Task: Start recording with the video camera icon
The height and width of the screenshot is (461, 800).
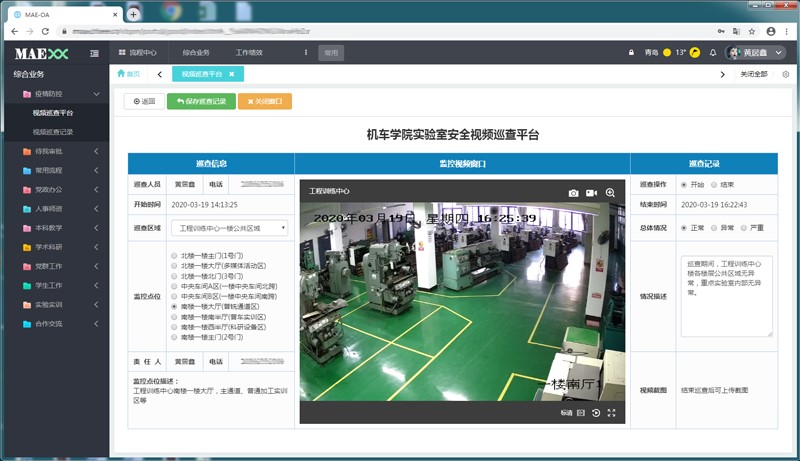Action: pyautogui.click(x=591, y=192)
